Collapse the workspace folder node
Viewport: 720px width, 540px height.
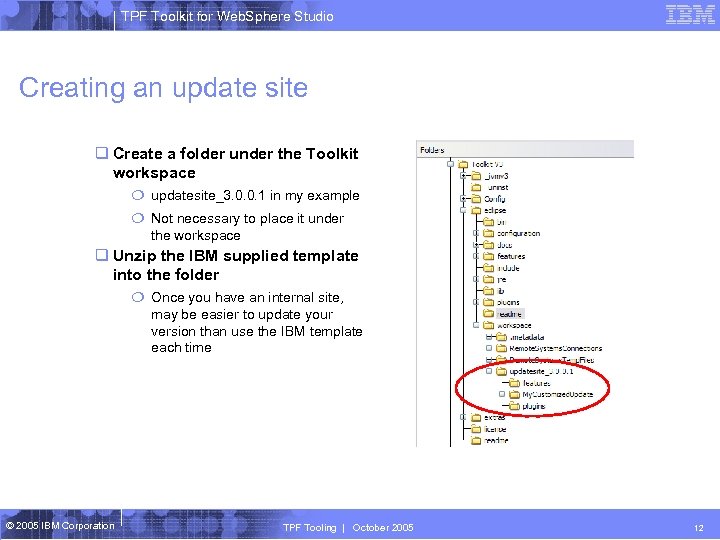pos(476,325)
